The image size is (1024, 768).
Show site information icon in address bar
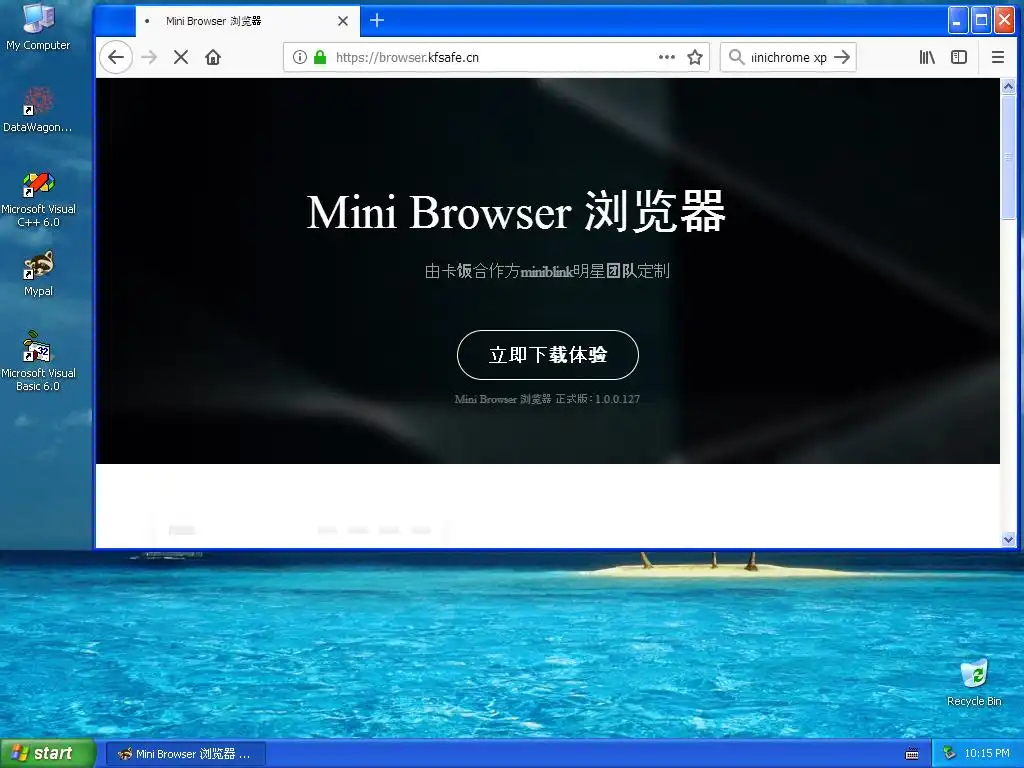(300, 57)
